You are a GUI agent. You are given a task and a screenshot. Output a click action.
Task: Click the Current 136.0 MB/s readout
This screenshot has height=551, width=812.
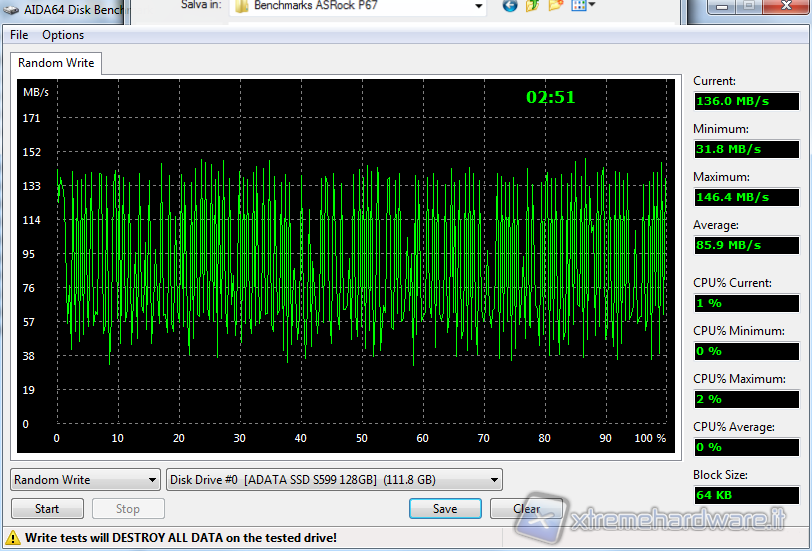(x=746, y=101)
